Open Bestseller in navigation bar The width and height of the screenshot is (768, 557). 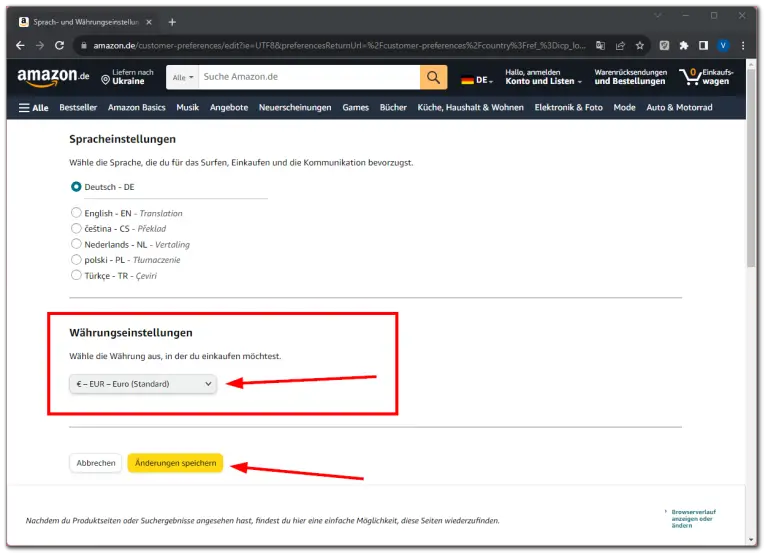[x=78, y=108]
